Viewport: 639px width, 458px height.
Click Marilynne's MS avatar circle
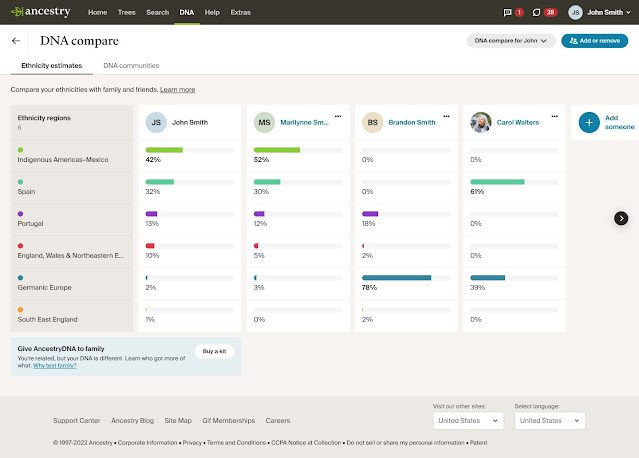(264, 122)
